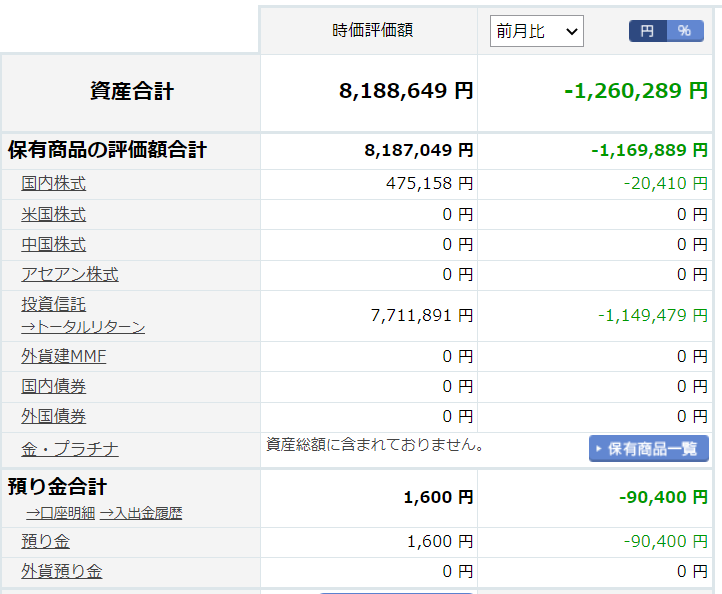Open the 外貨建MMF link
Viewport: 722px width, 594px height.
64,356
